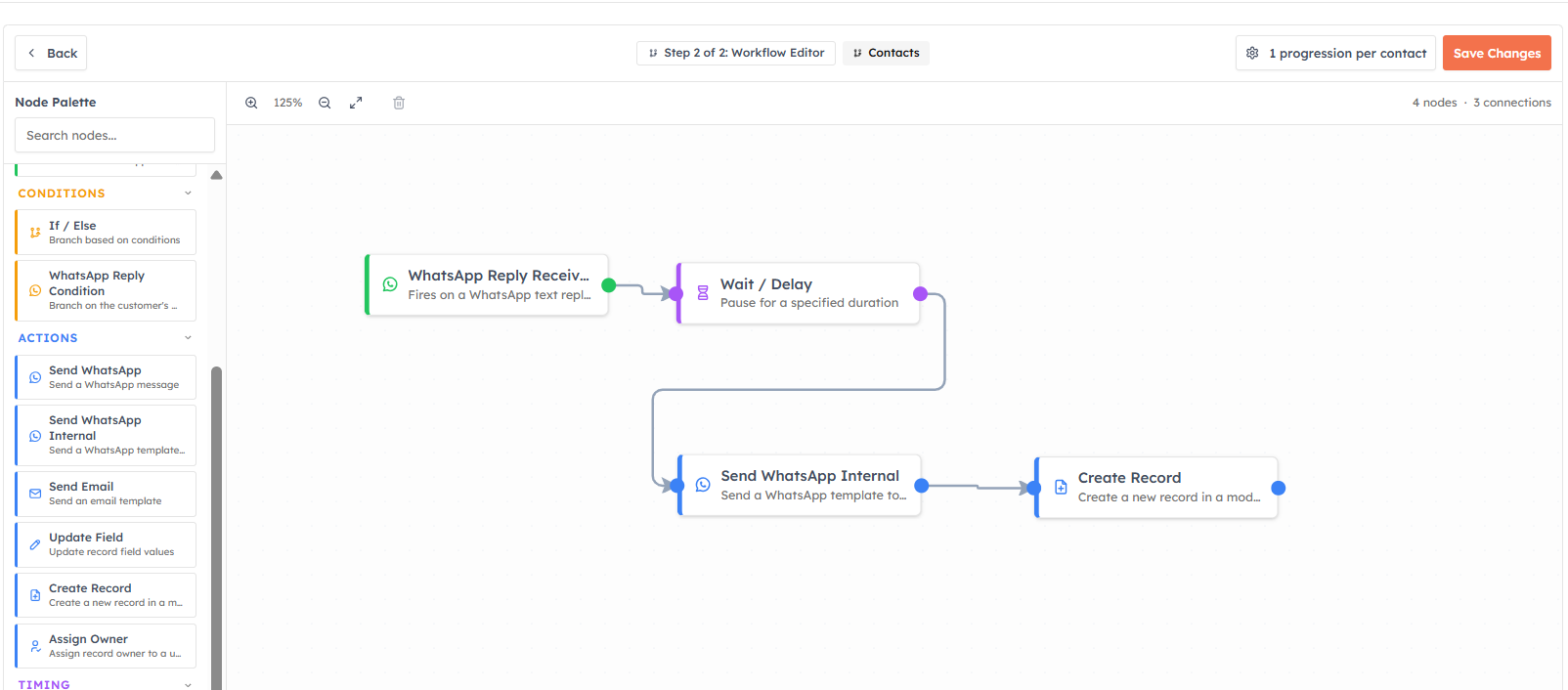1568x690 pixels.
Task: Click the CONDITIONS section label
Action: (x=62, y=194)
